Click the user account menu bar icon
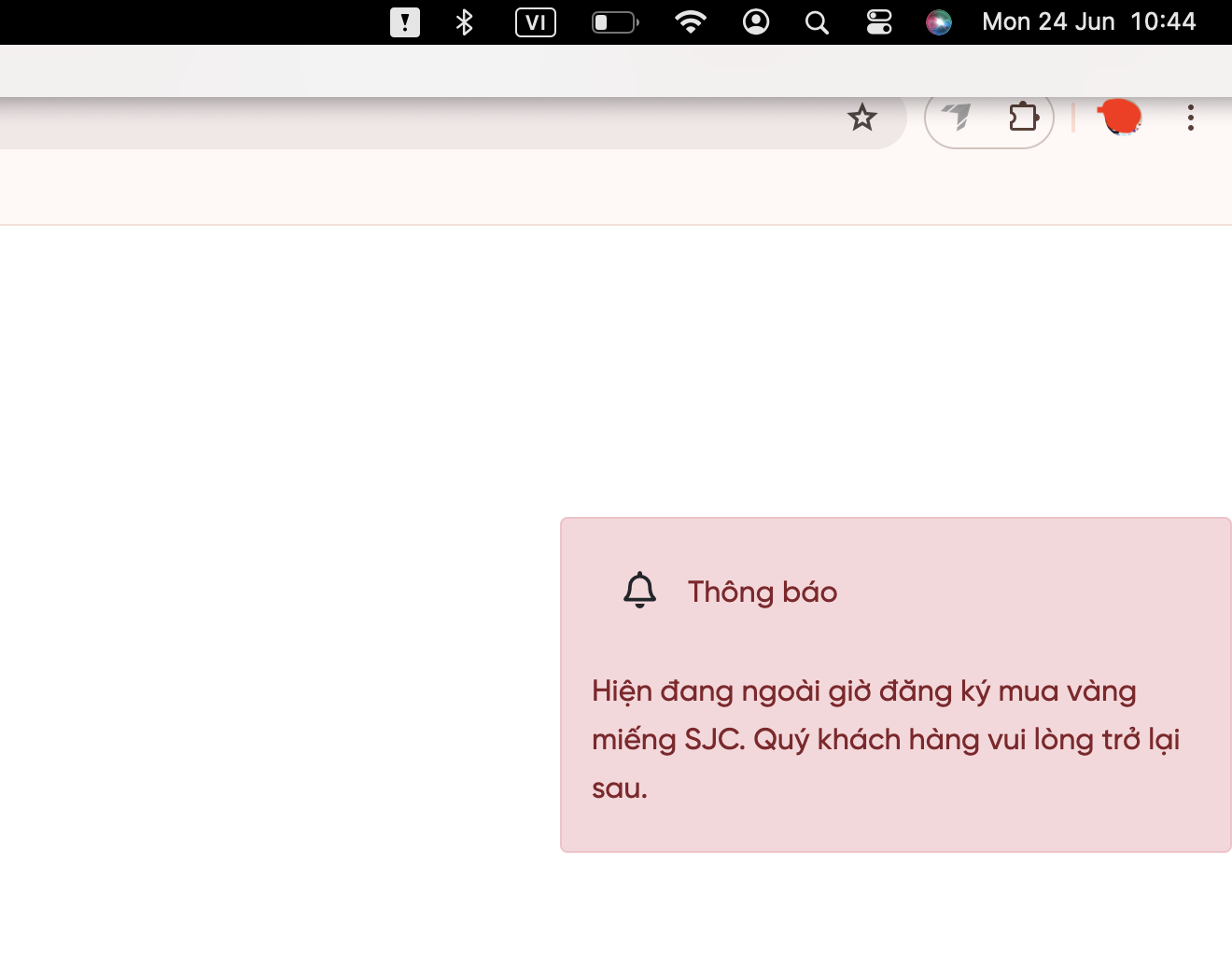 pos(756,22)
